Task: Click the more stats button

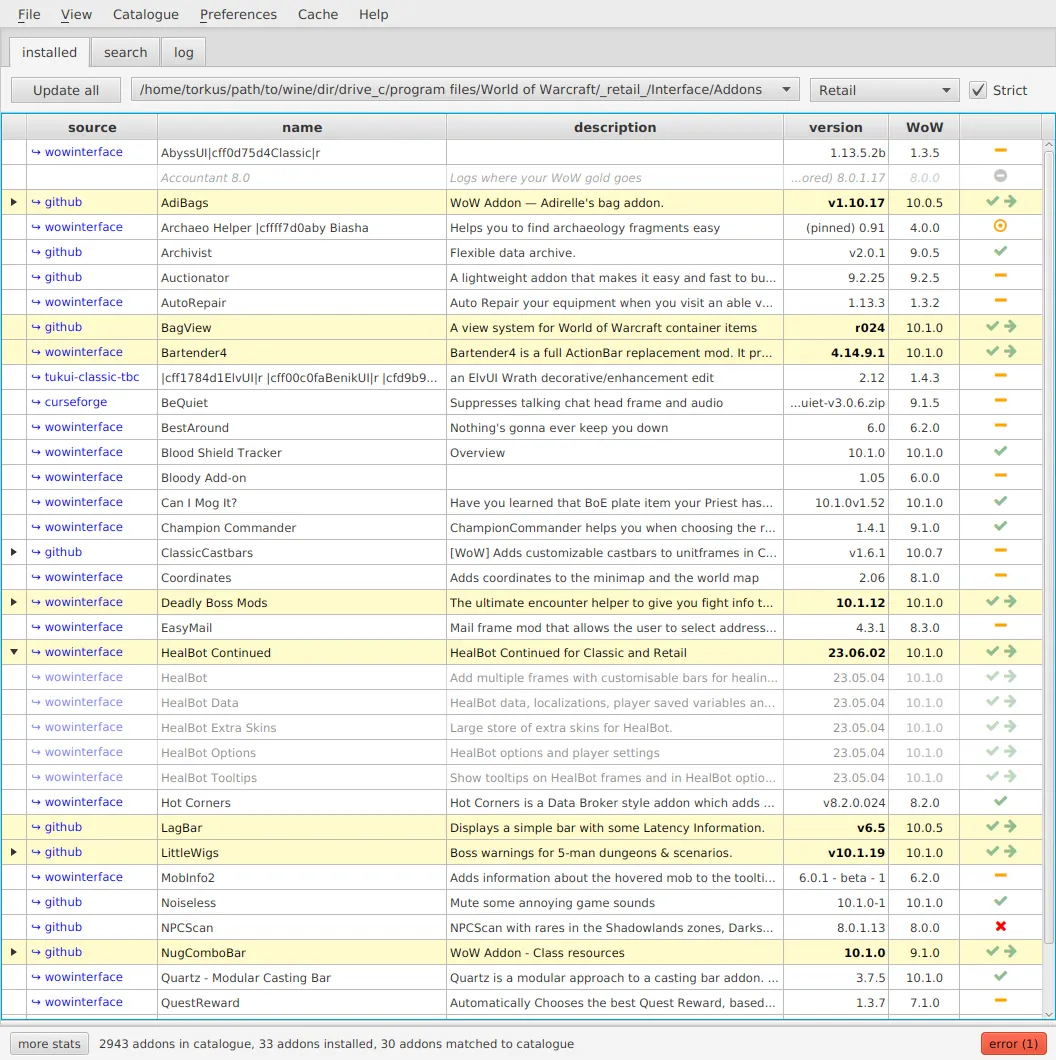Action: pos(49,1044)
